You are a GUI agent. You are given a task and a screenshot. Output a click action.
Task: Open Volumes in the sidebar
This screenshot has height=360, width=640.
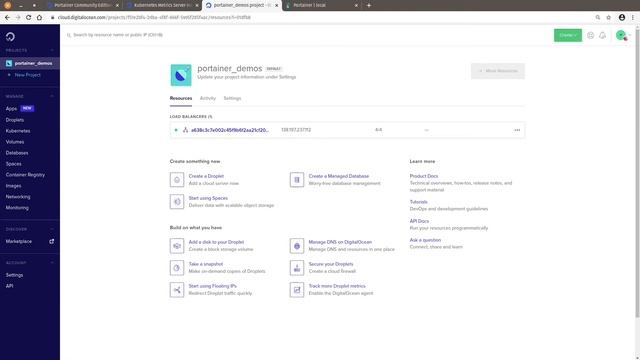(x=15, y=142)
